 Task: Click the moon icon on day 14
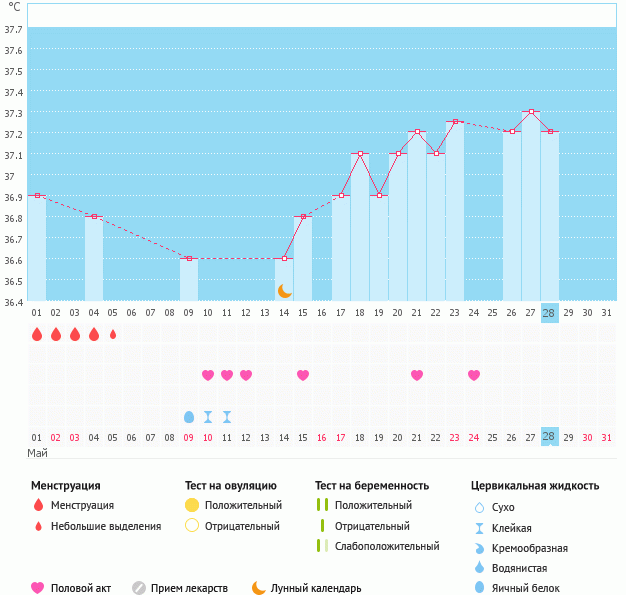(x=285, y=290)
